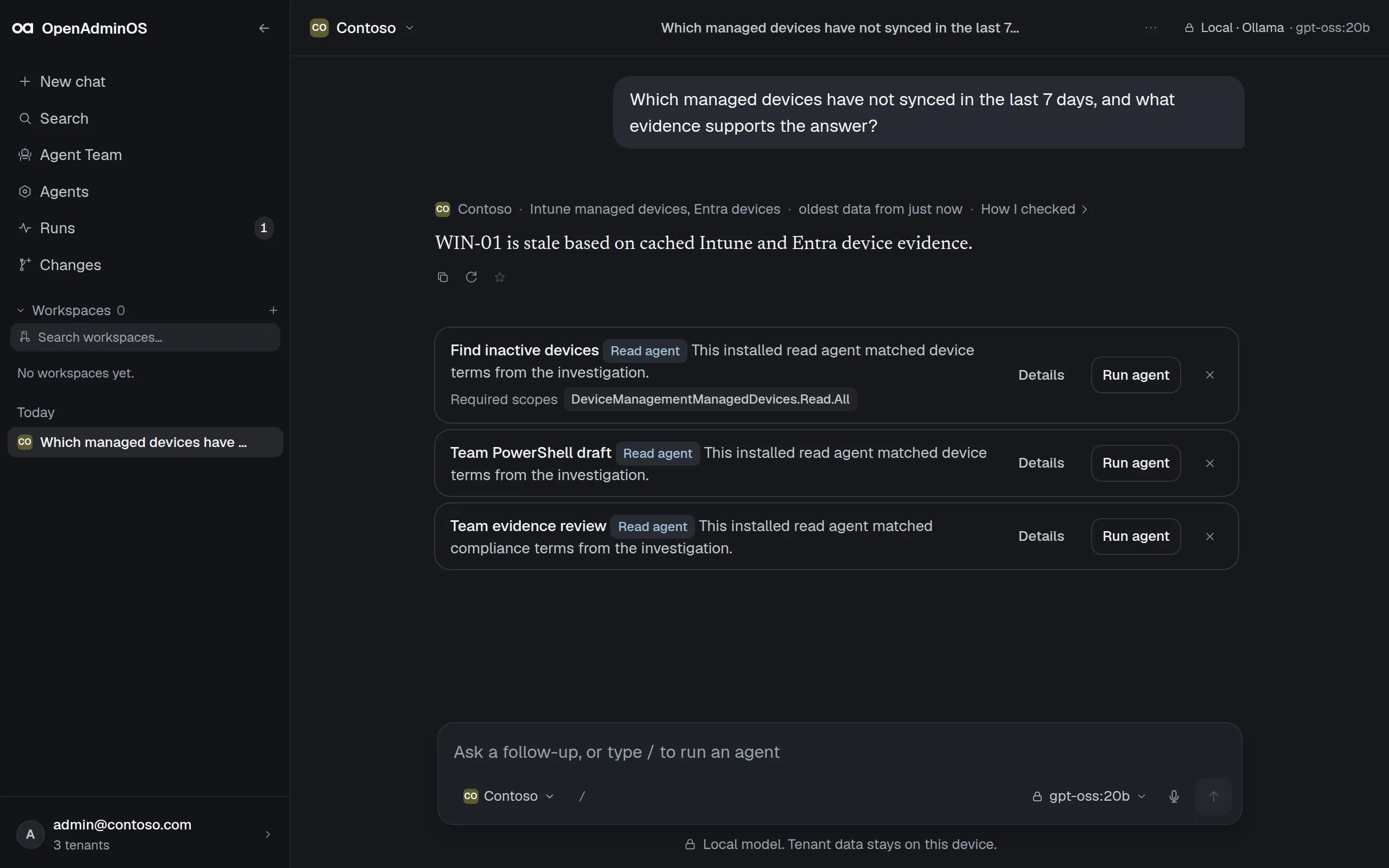Run the Find inactive devices agent
Image resolution: width=1389 pixels, height=868 pixels.
coord(1135,375)
